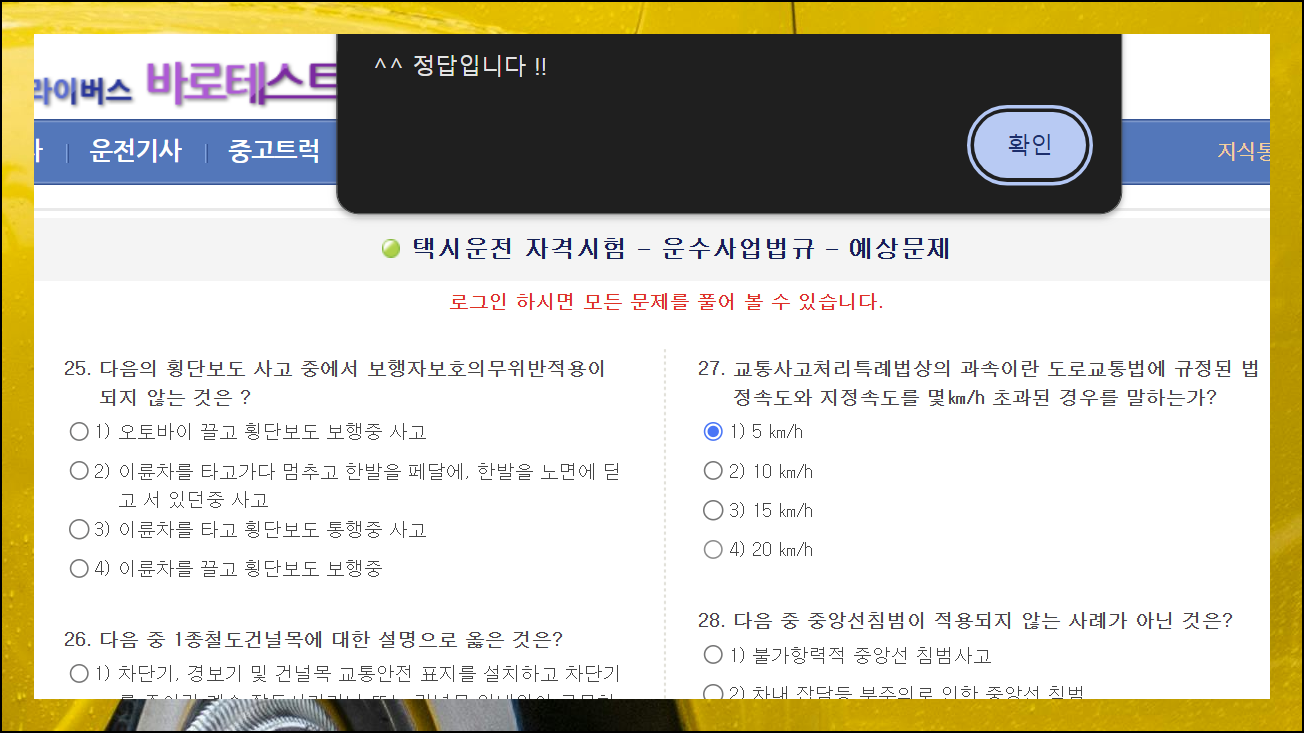The height and width of the screenshot is (733, 1304).
Task: Click the ^^ 정답입니다 !! alert message
Action: 460,67
